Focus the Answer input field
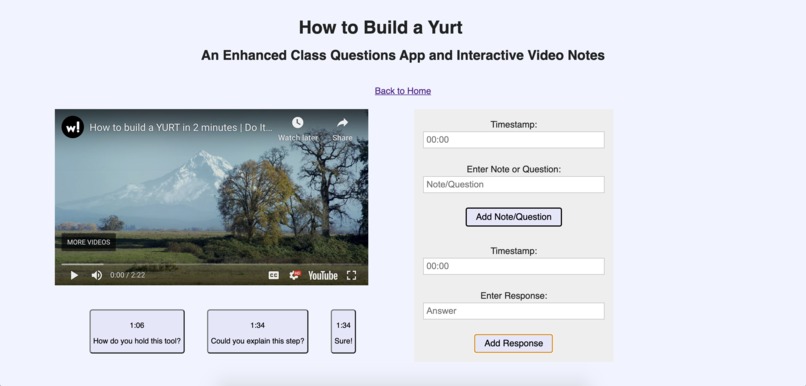The image size is (806, 386). pyautogui.click(x=514, y=311)
